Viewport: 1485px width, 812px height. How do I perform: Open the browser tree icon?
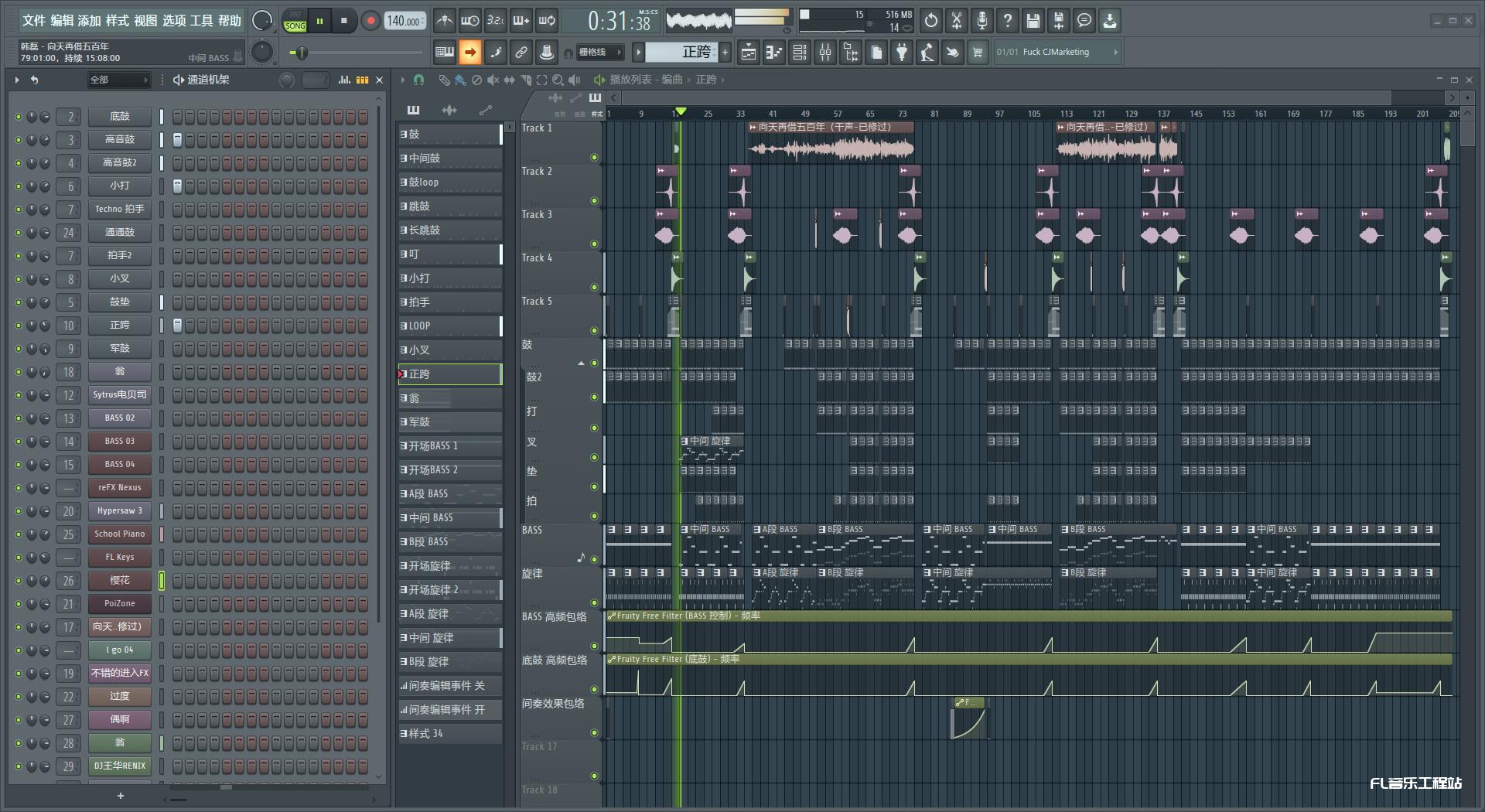[x=851, y=53]
